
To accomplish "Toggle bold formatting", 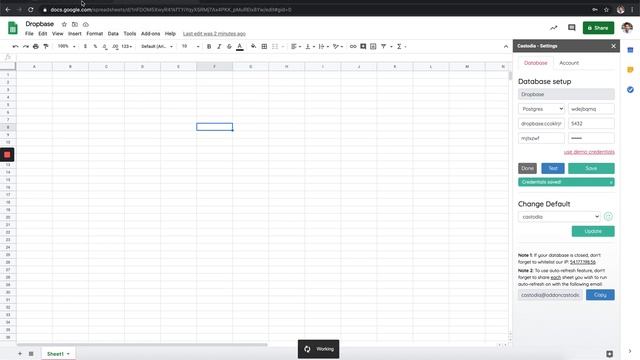I will 209,47.
